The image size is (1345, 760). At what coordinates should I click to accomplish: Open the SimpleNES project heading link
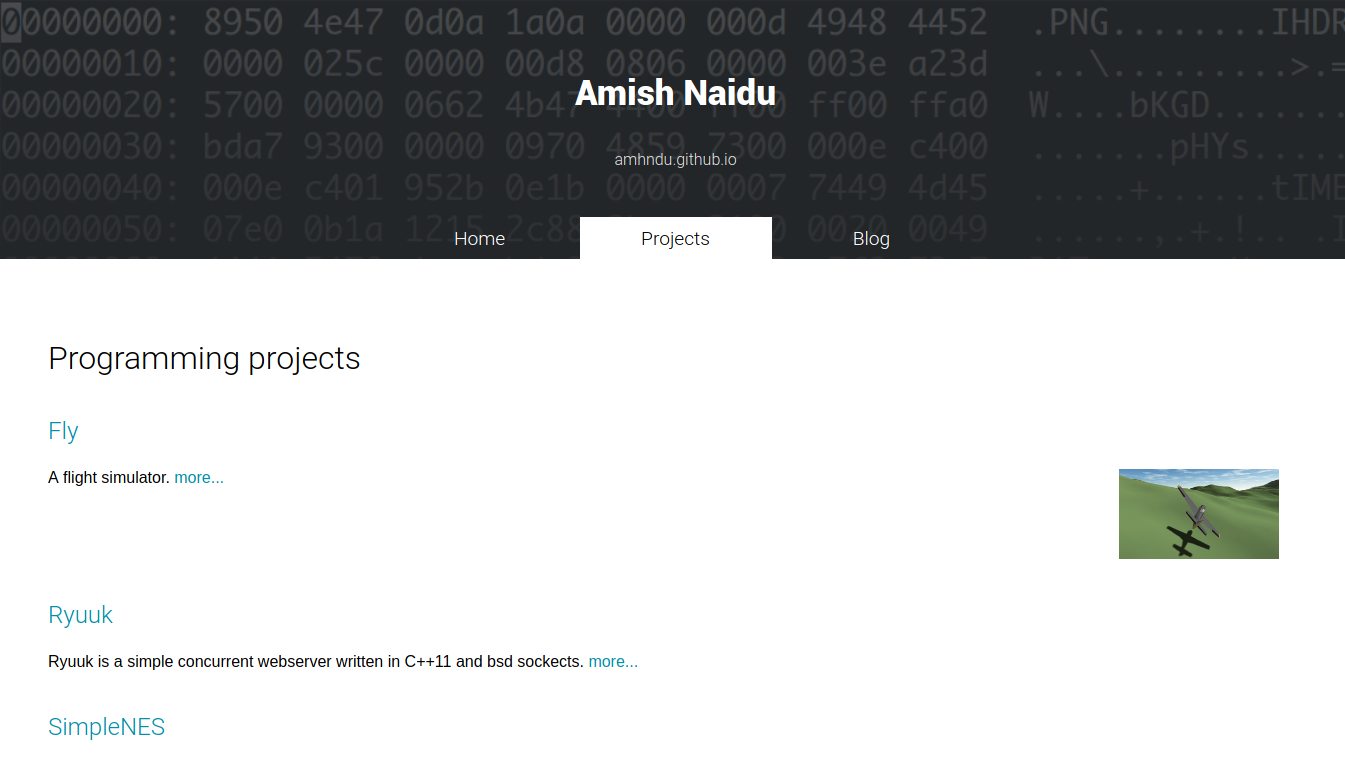coord(106,727)
